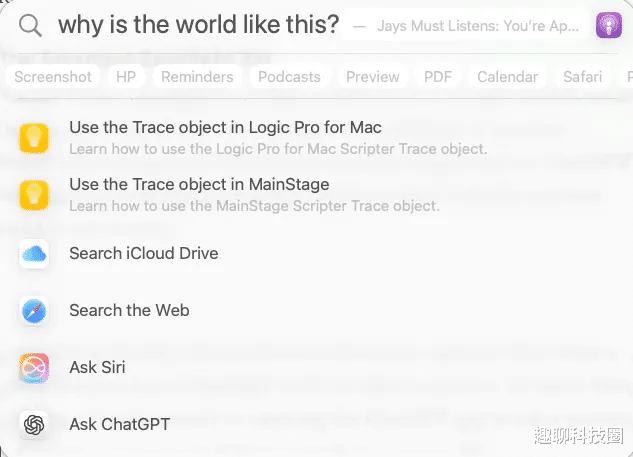Image resolution: width=633 pixels, height=457 pixels.
Task: Click the Logic Pro Trace lightbulb icon
Action: (34, 138)
